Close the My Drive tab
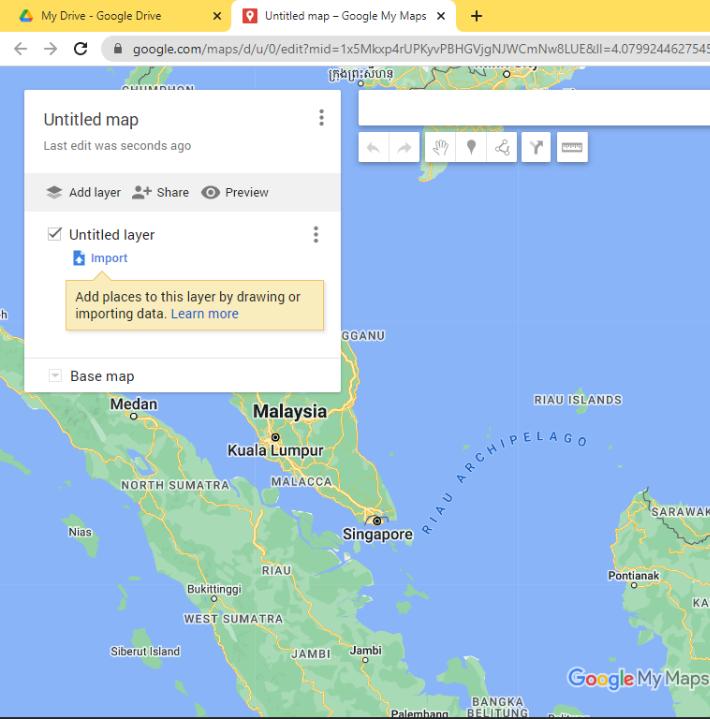The width and height of the screenshot is (710, 719). click(217, 16)
